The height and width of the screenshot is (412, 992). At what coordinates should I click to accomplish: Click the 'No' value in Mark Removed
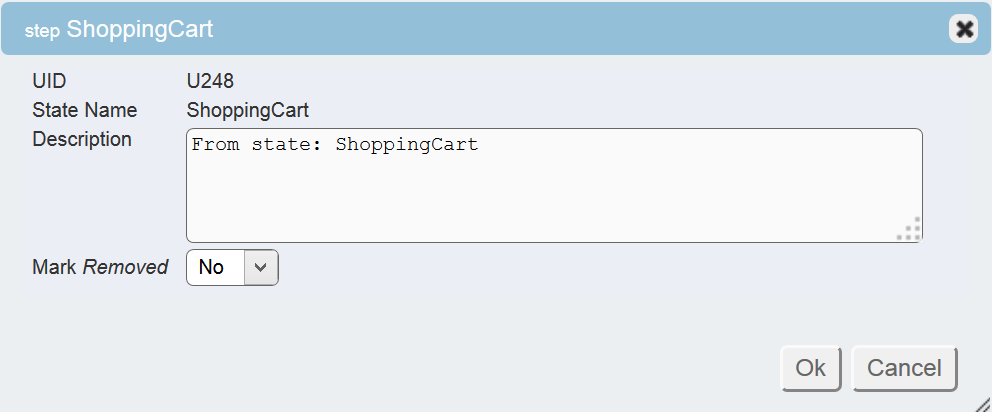211,267
